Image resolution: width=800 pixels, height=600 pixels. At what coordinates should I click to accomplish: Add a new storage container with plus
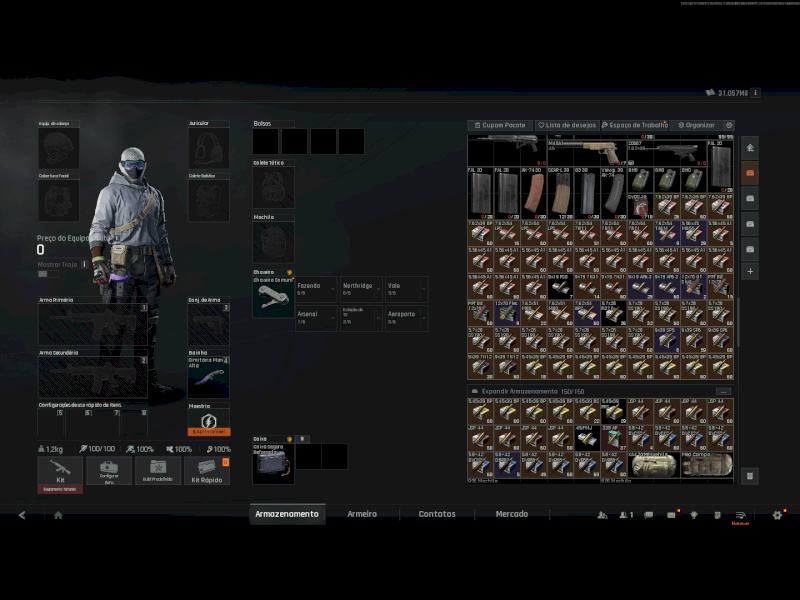[750, 271]
